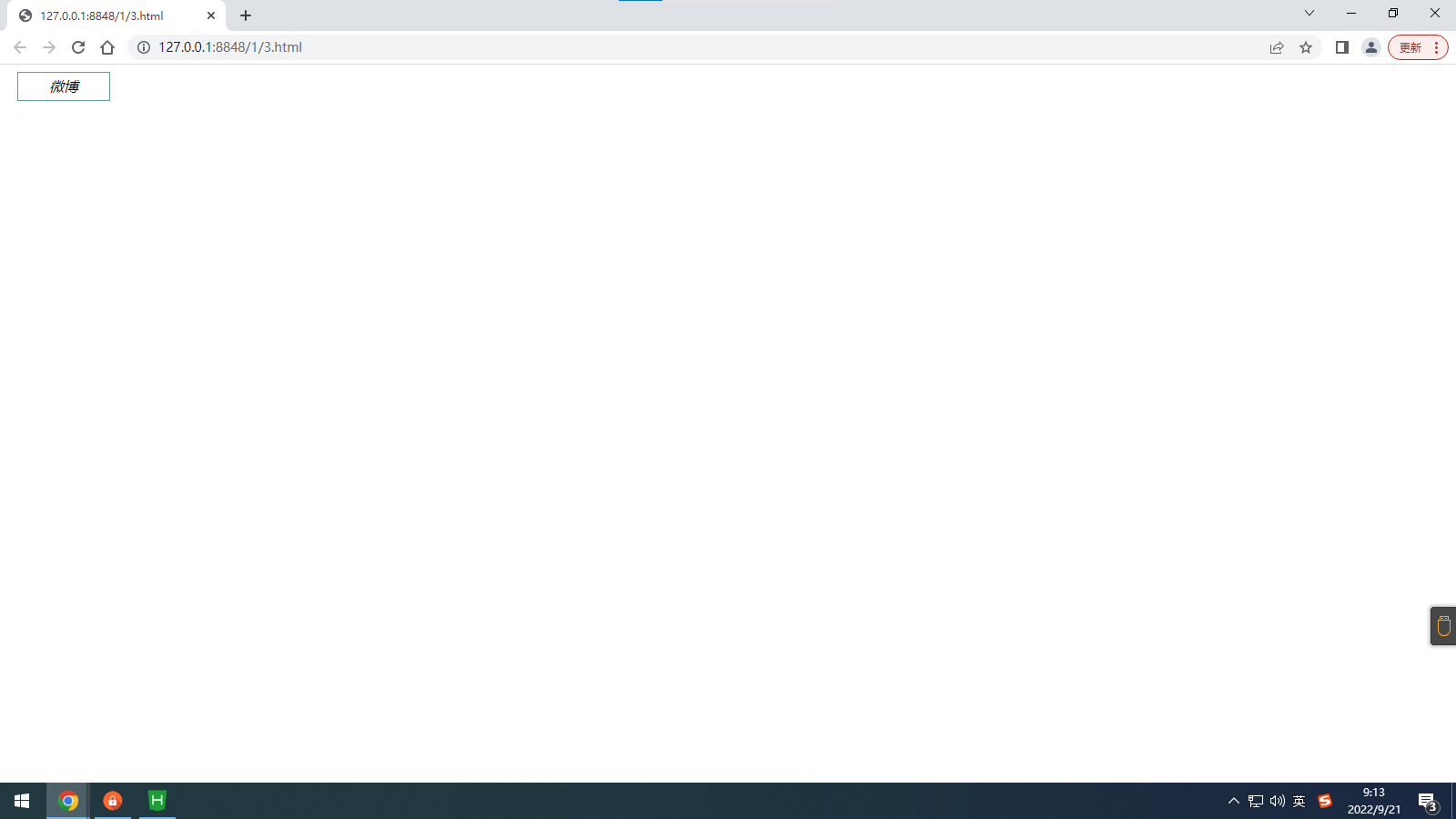
Task: View site information icon in address bar
Action: 144,47
